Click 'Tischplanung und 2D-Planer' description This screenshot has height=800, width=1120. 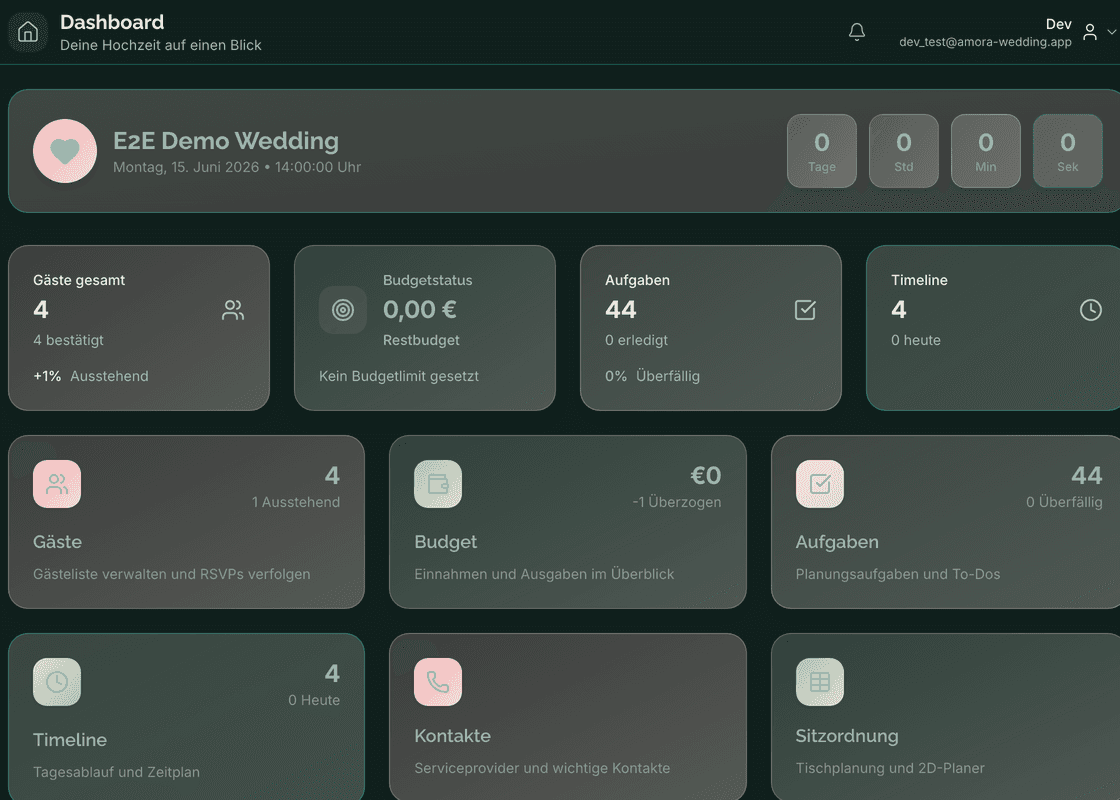tap(890, 769)
